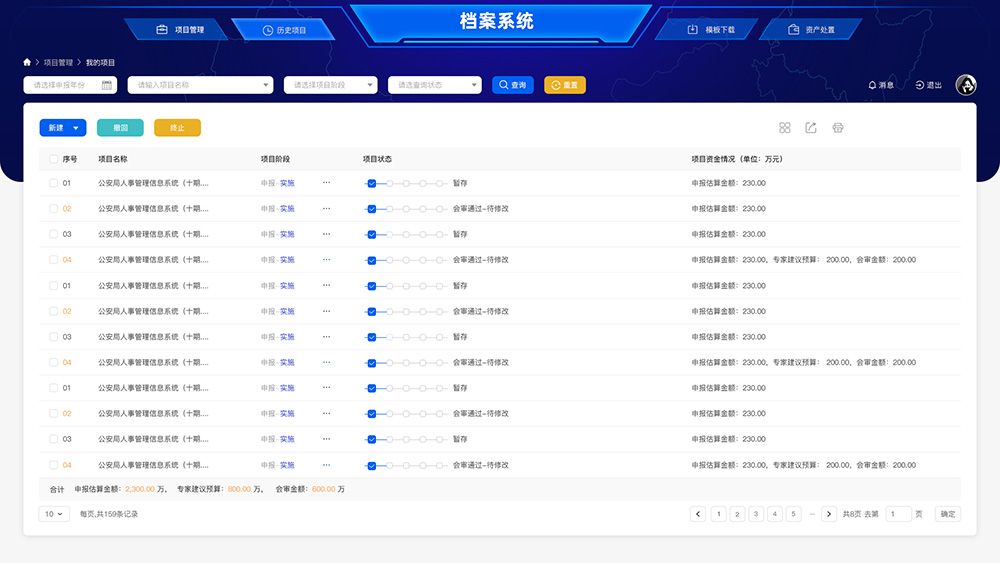Click the home icon in the breadcrumb

28,62
